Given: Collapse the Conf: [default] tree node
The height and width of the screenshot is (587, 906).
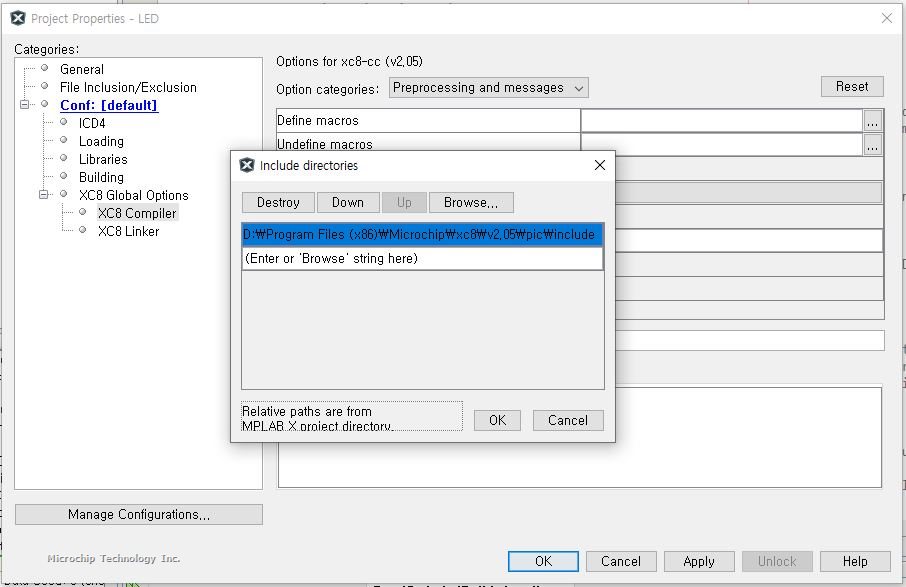Looking at the screenshot, I should pyautogui.click(x=24, y=105).
